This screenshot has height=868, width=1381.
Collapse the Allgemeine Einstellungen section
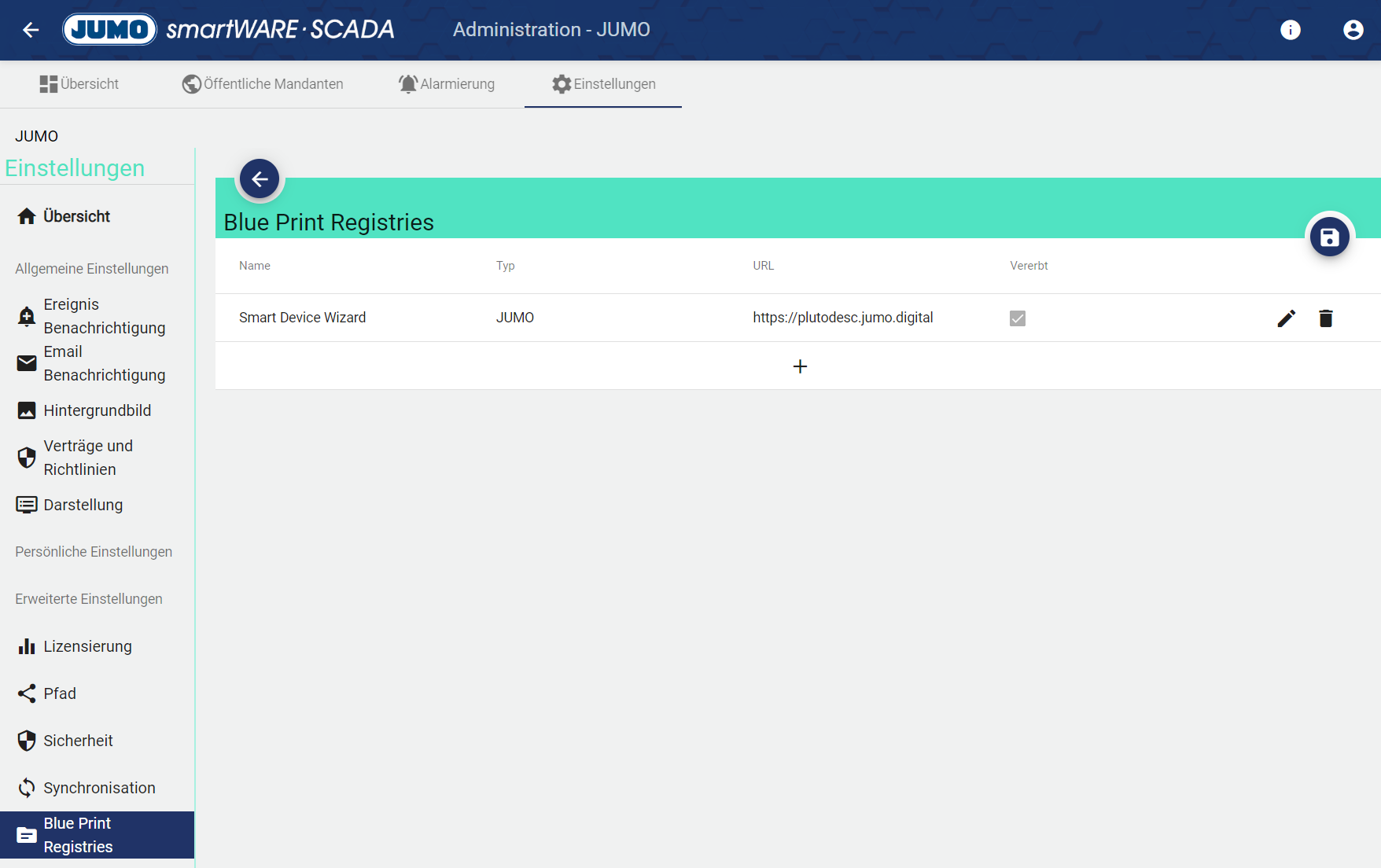(x=92, y=269)
